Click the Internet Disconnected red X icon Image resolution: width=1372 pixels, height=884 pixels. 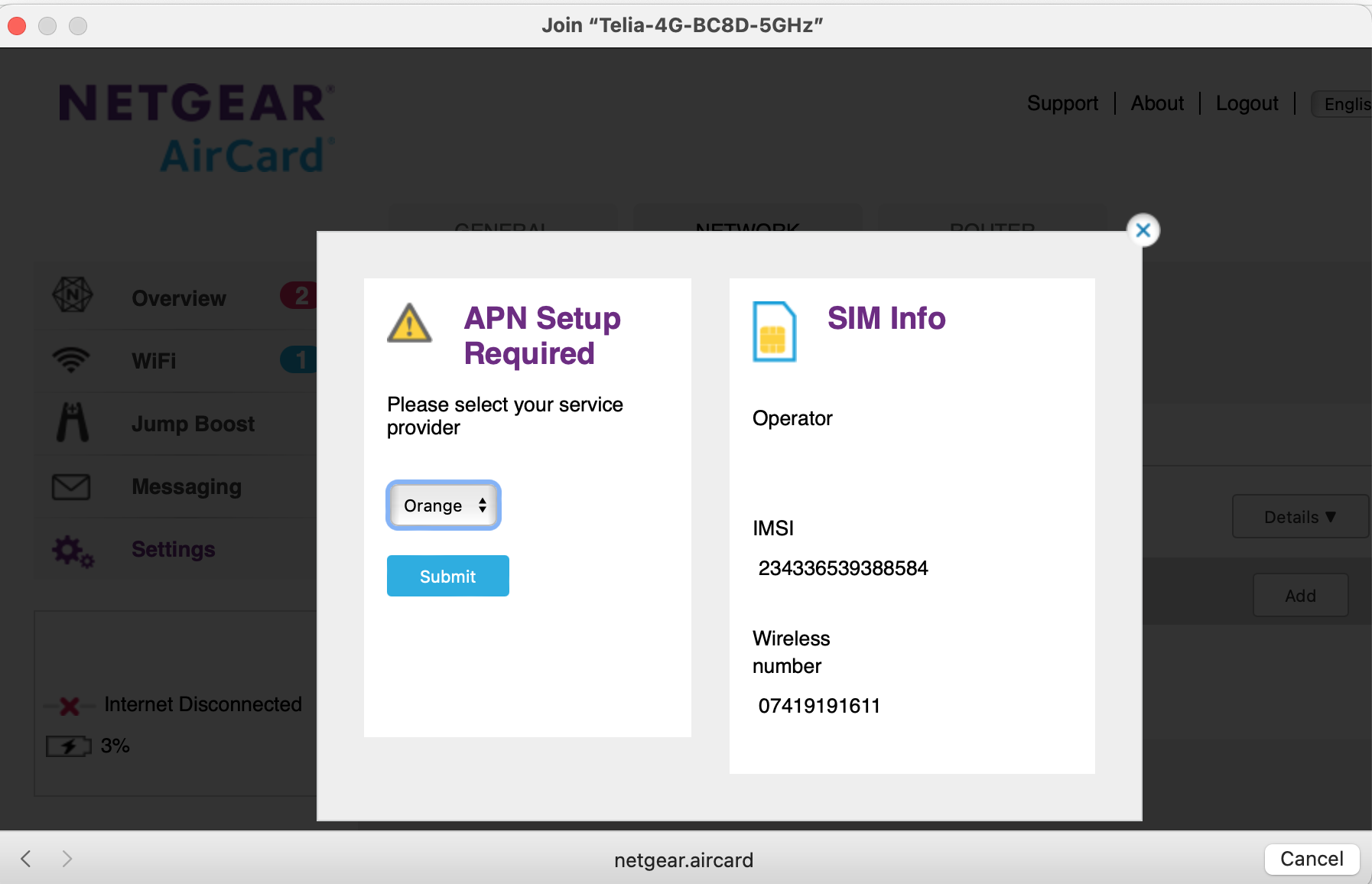point(67,704)
